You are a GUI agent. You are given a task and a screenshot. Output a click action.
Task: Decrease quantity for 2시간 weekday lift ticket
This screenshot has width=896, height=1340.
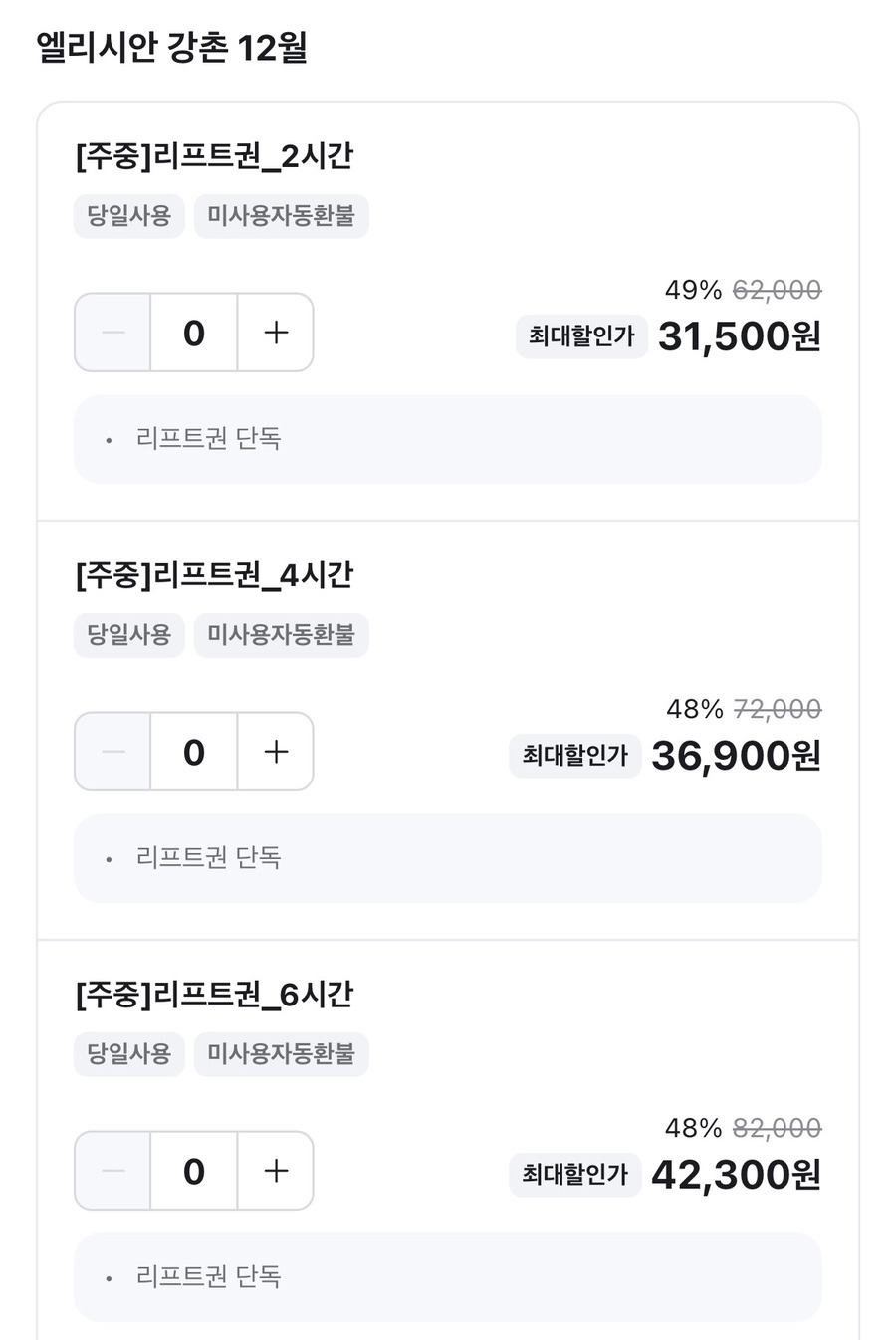(x=113, y=333)
